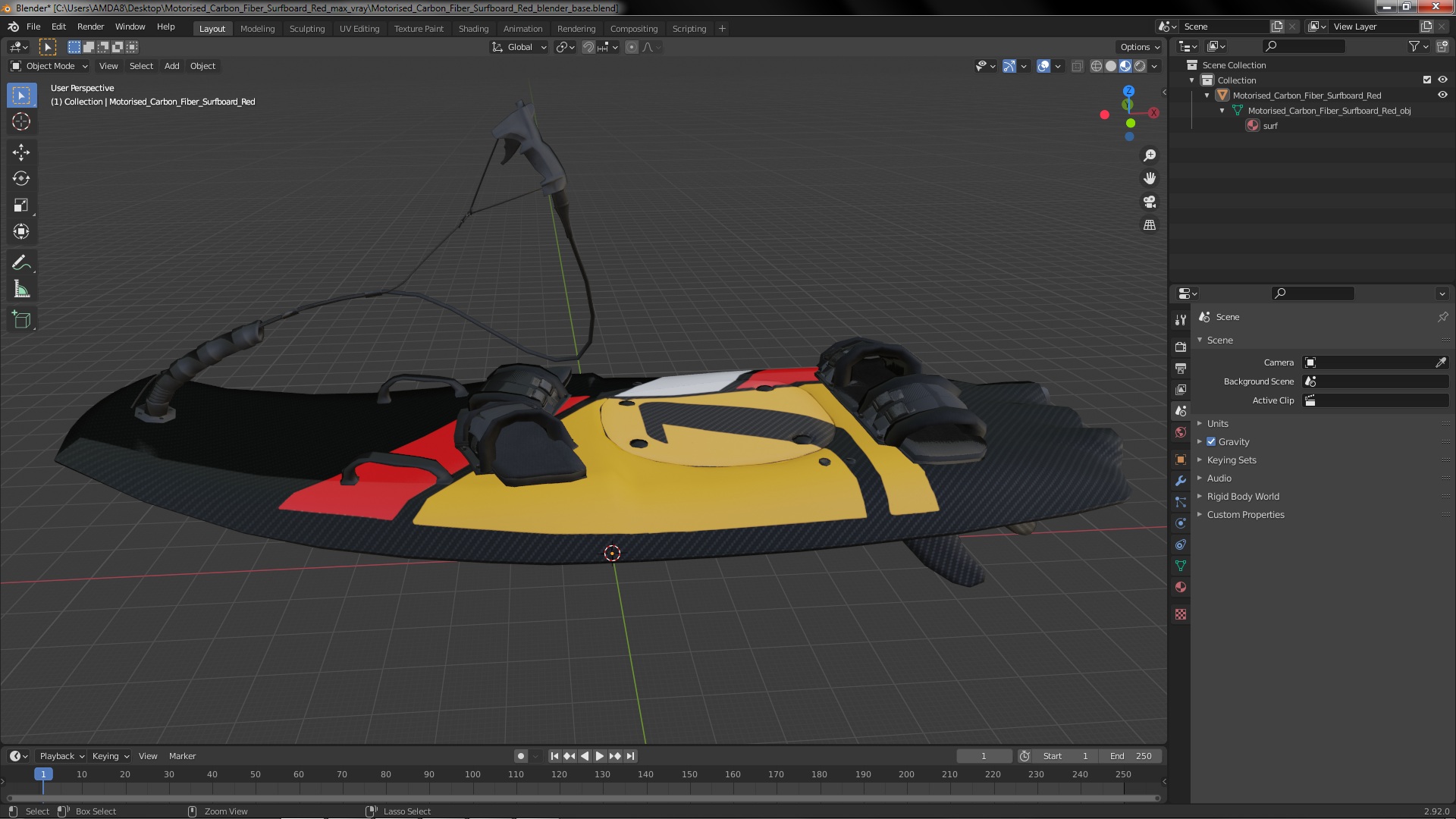
Task: Select the Add Cube tool
Action: coord(21,320)
